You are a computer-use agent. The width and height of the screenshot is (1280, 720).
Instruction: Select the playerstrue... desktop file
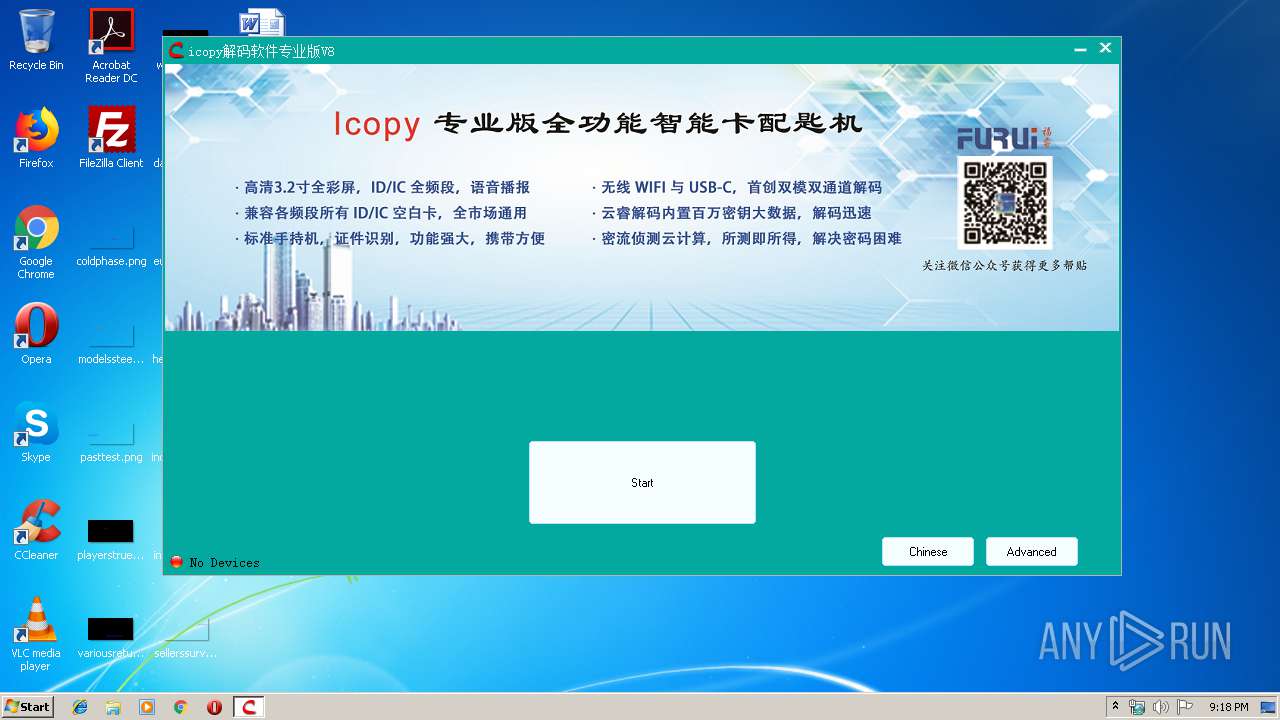click(111, 540)
